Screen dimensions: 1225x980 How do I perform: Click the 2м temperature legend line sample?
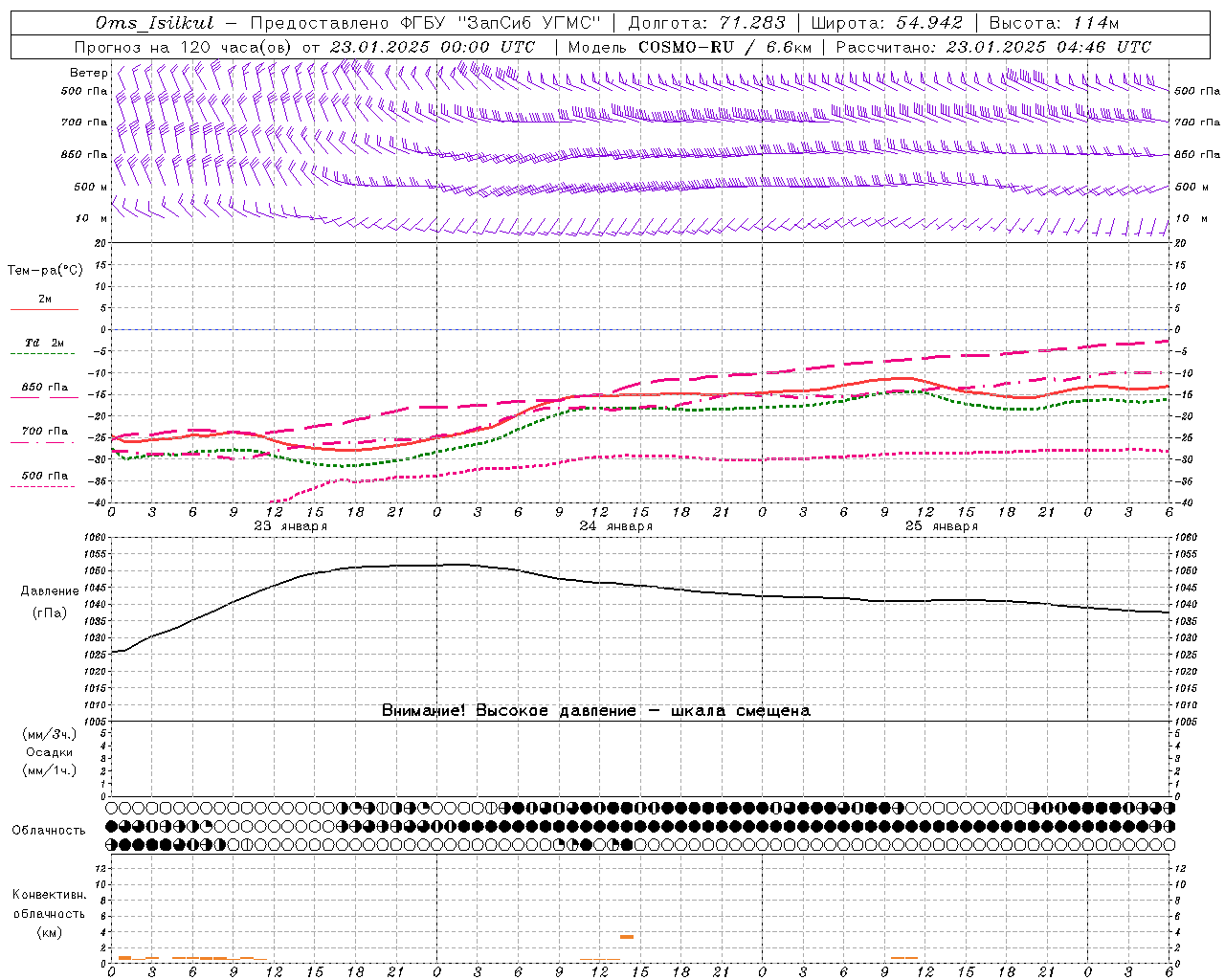tap(44, 310)
